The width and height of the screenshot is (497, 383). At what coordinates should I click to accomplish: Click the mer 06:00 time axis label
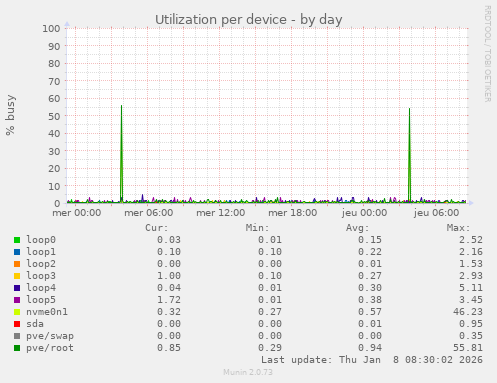coord(149,213)
